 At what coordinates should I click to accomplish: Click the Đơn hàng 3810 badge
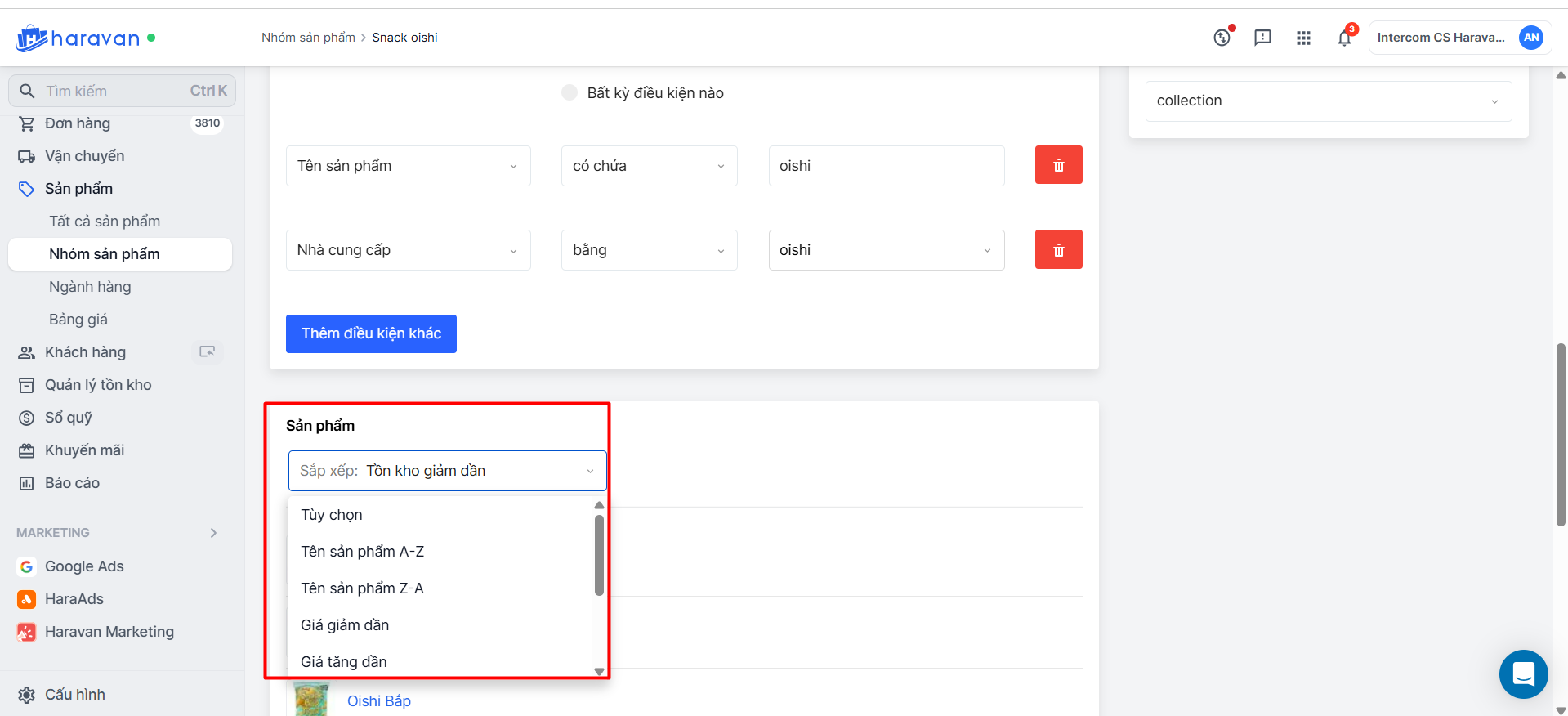(208, 123)
